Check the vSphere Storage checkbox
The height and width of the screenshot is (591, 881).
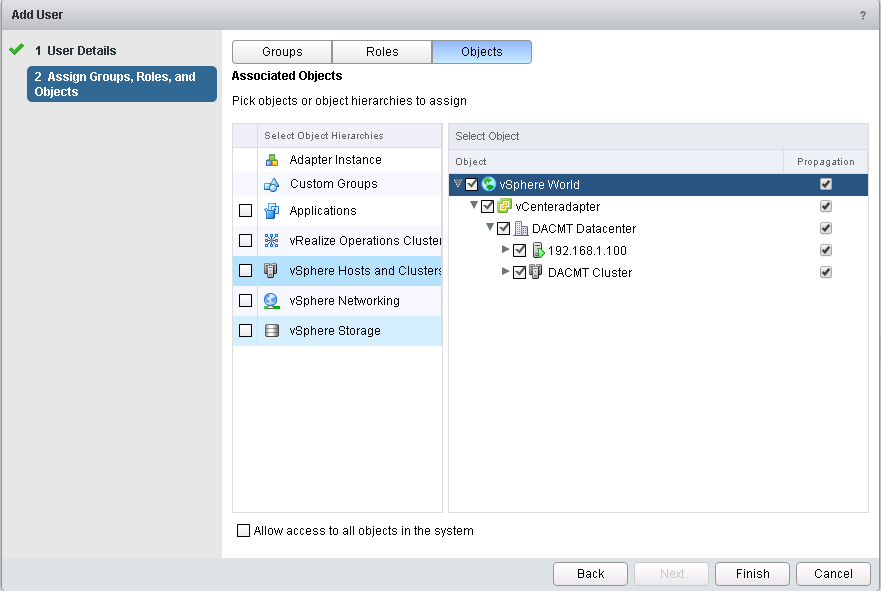(246, 330)
